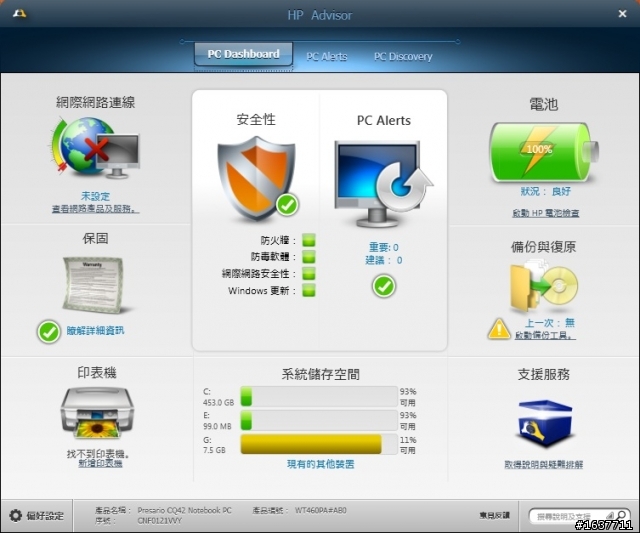Image resolution: width=640 pixels, height=533 pixels.
Task: Click the green battery icon
Action: [543, 152]
